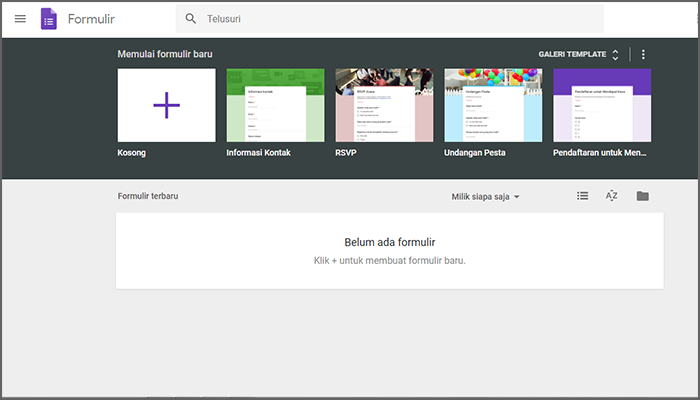The image size is (700, 400).
Task: Open the folder file picker
Action: point(642,196)
